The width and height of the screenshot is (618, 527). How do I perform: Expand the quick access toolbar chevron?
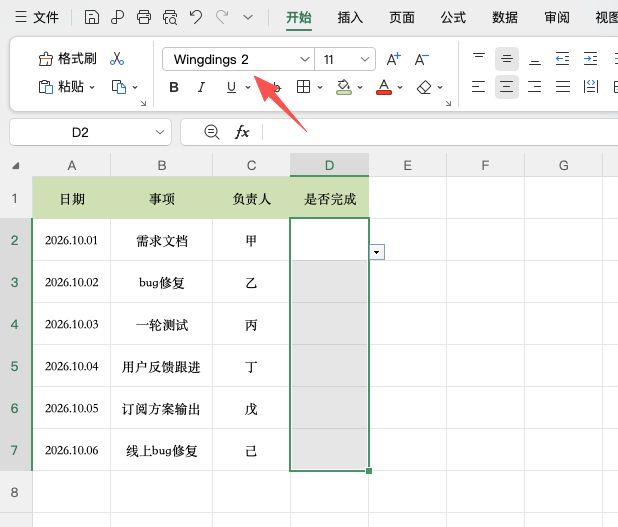[248, 17]
